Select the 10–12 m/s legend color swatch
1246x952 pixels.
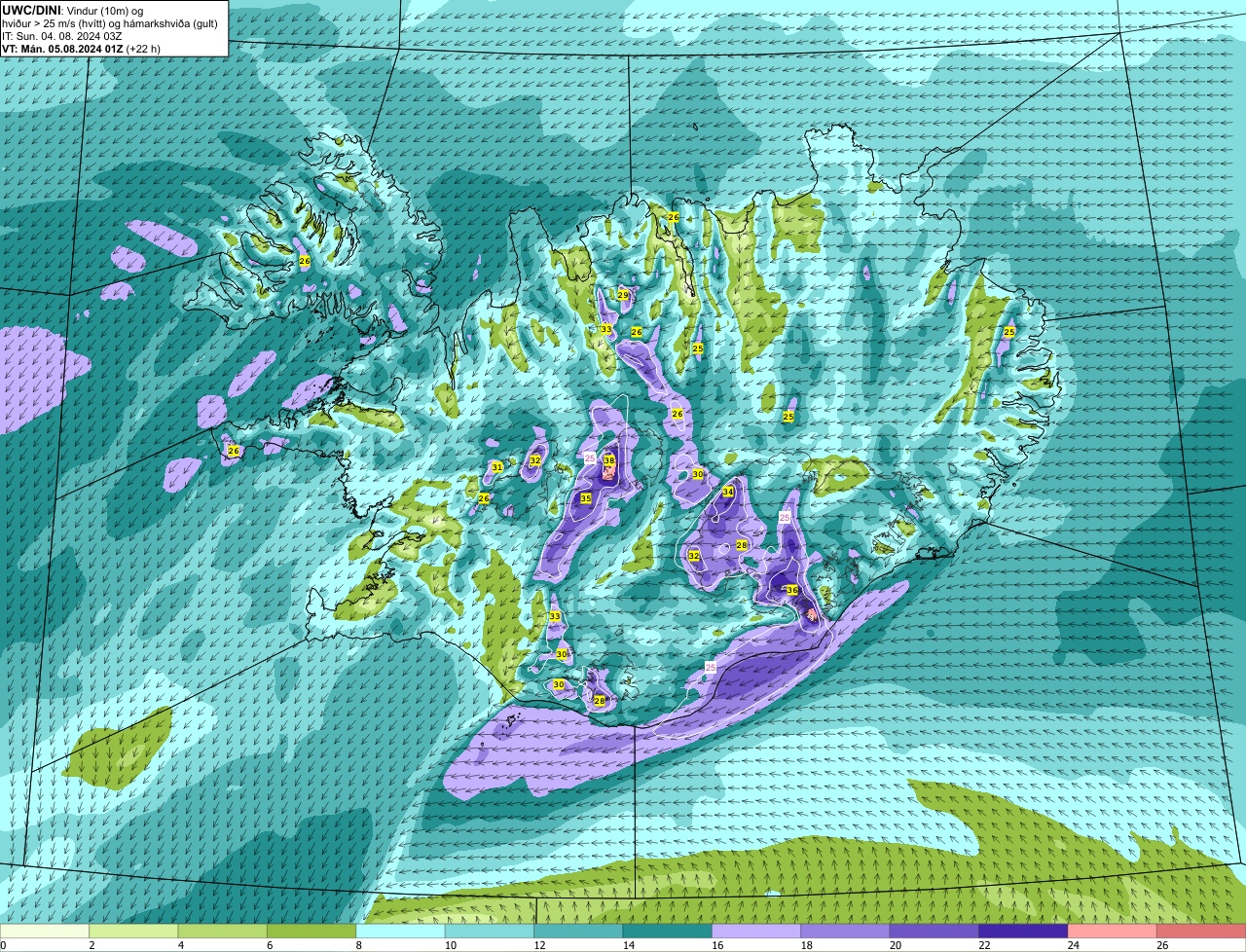pos(490,931)
